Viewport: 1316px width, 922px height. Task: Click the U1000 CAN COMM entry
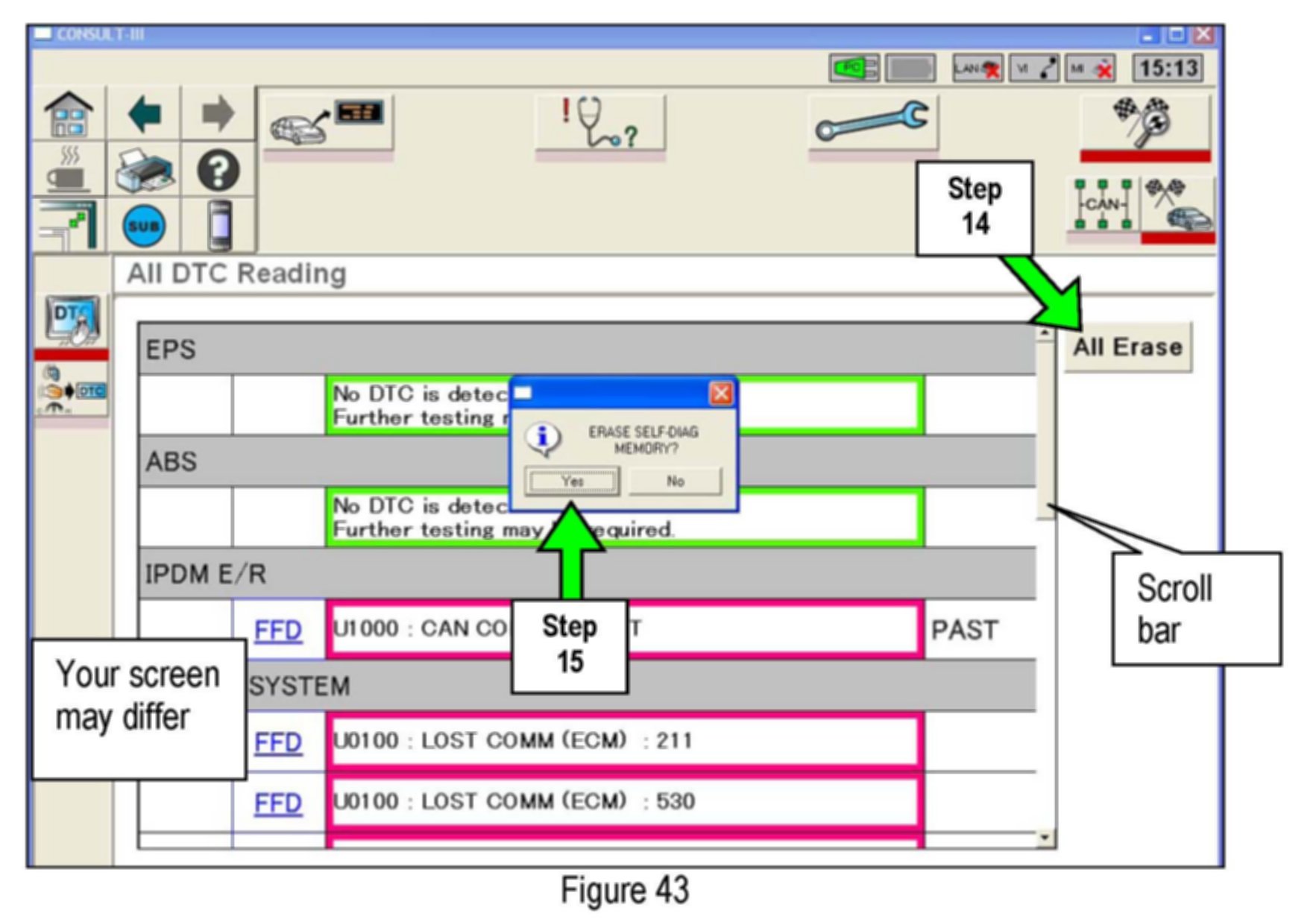(625, 629)
